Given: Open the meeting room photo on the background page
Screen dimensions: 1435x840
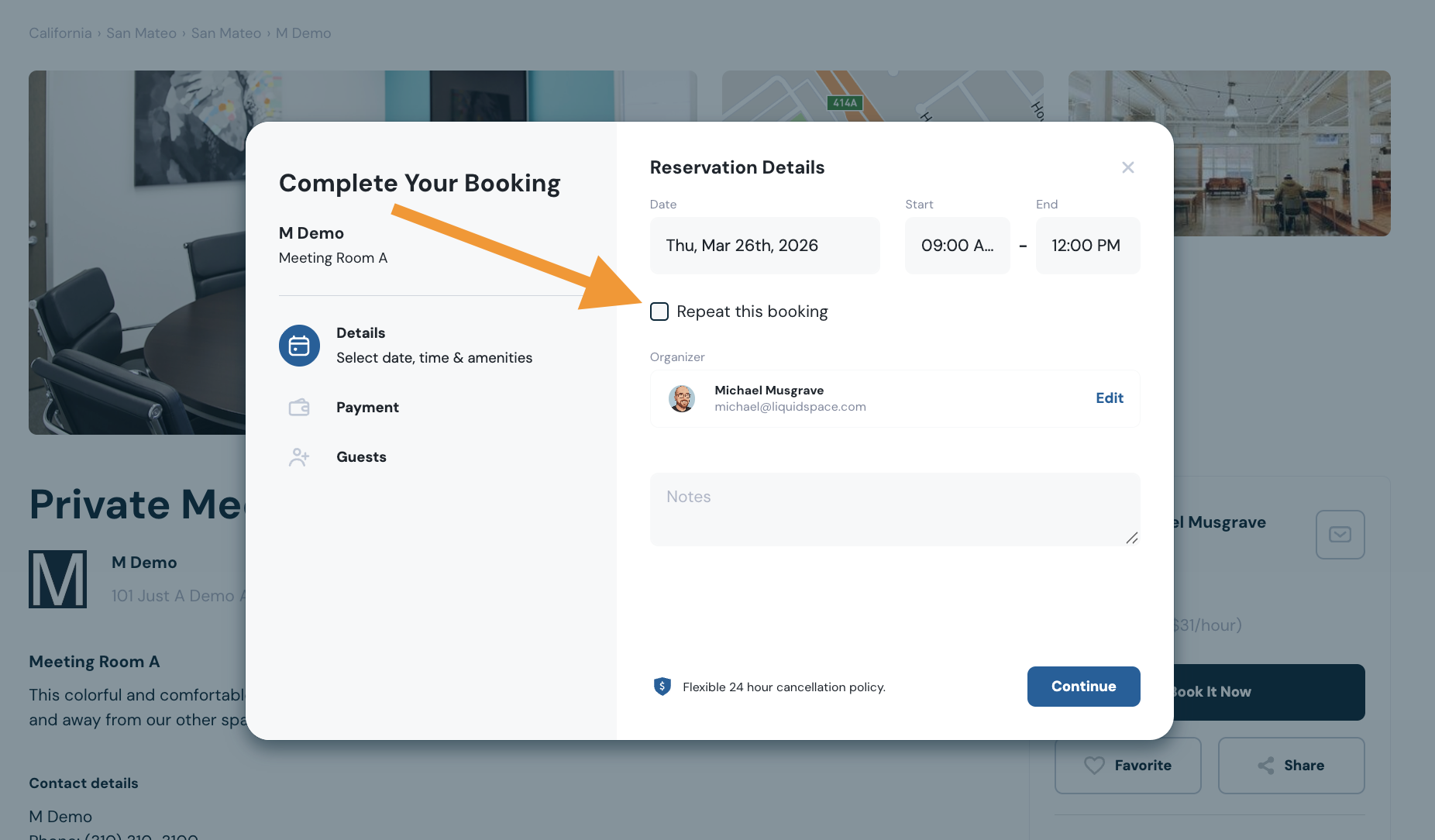Looking at the screenshot, I should coord(137,253).
